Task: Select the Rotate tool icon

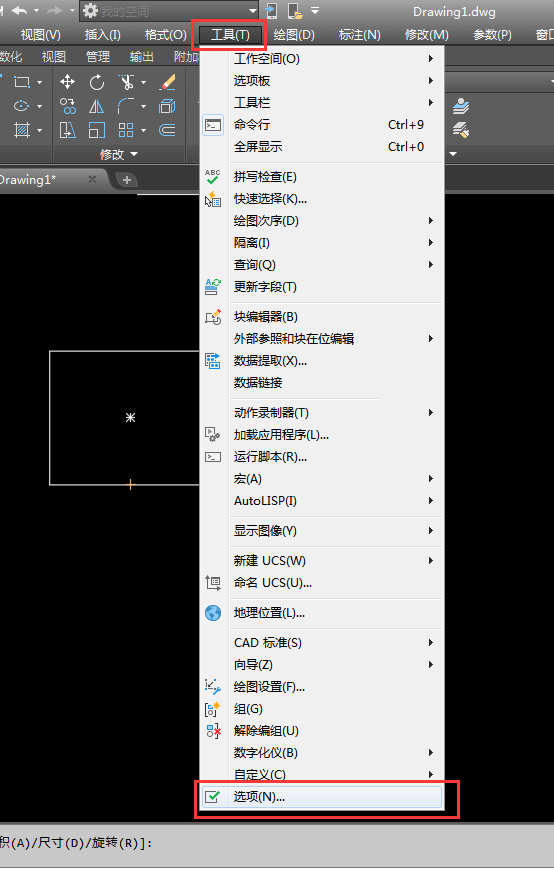Action: (x=97, y=82)
